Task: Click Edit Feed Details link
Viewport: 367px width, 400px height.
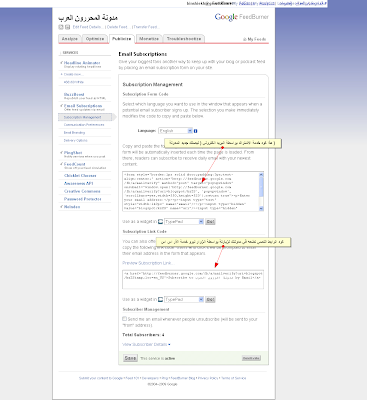Action: 87,27
